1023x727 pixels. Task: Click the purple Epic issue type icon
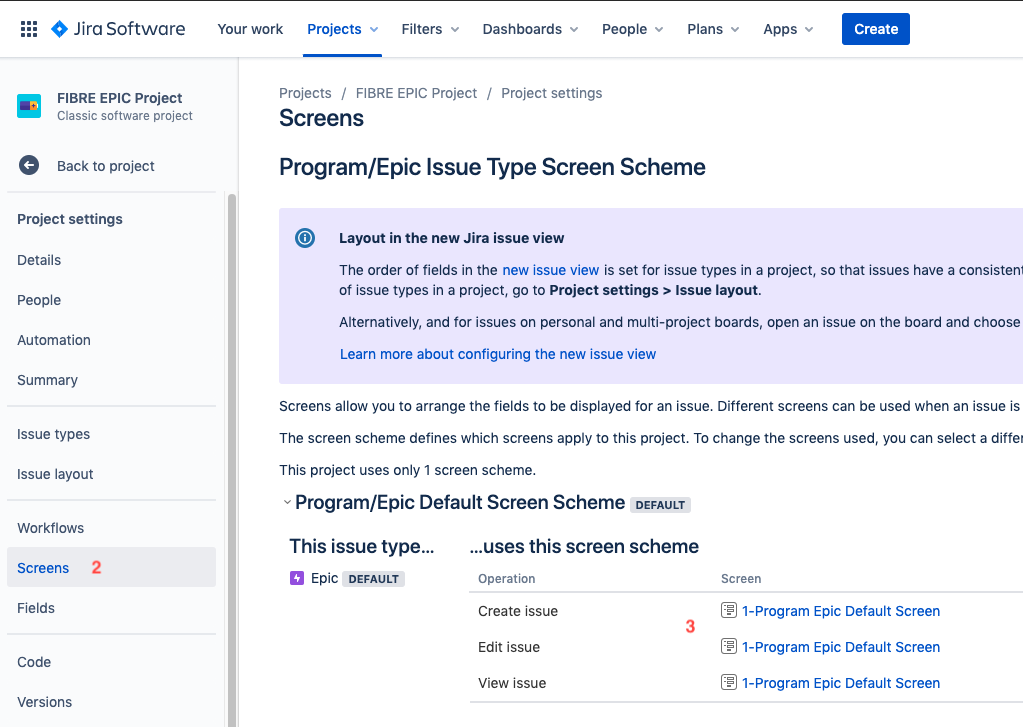[x=297, y=578]
